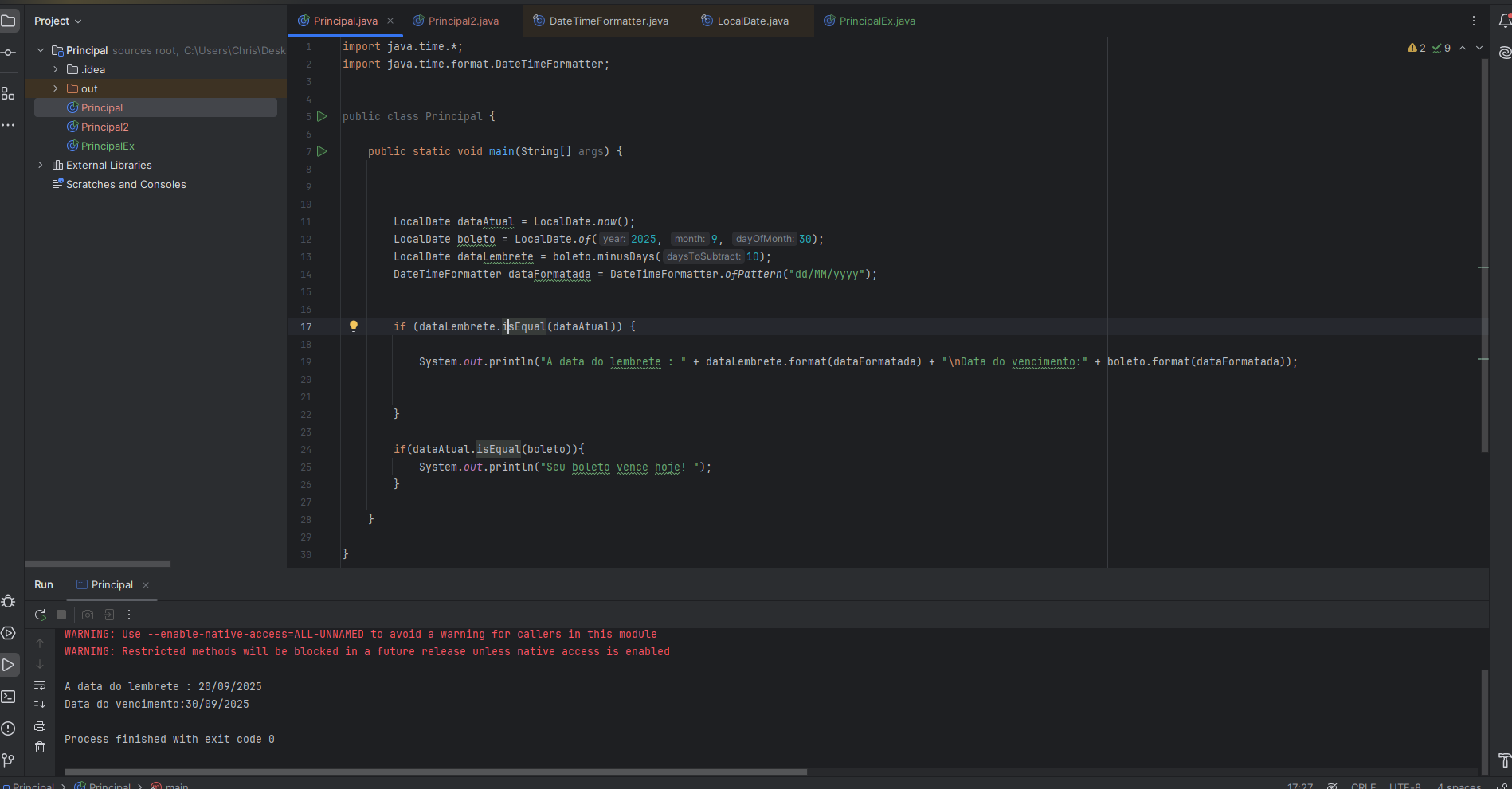
Task: Open the Run tool window icon
Action: (x=8, y=665)
